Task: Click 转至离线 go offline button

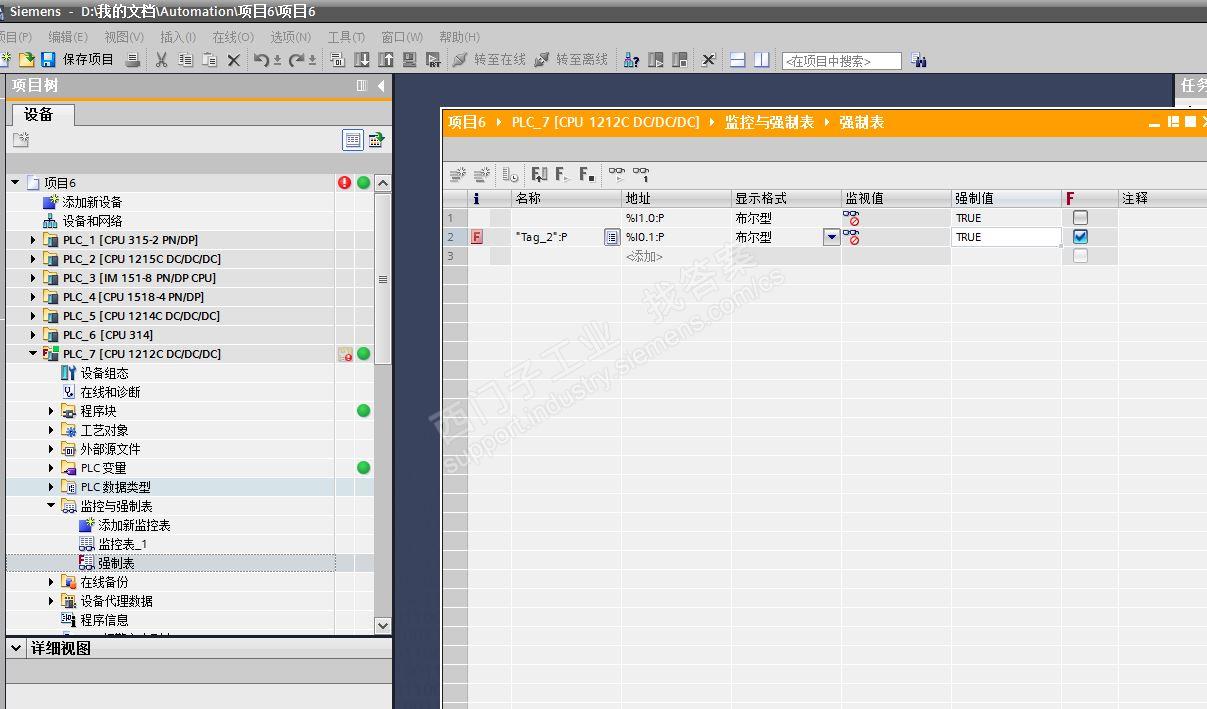Action: coord(571,60)
